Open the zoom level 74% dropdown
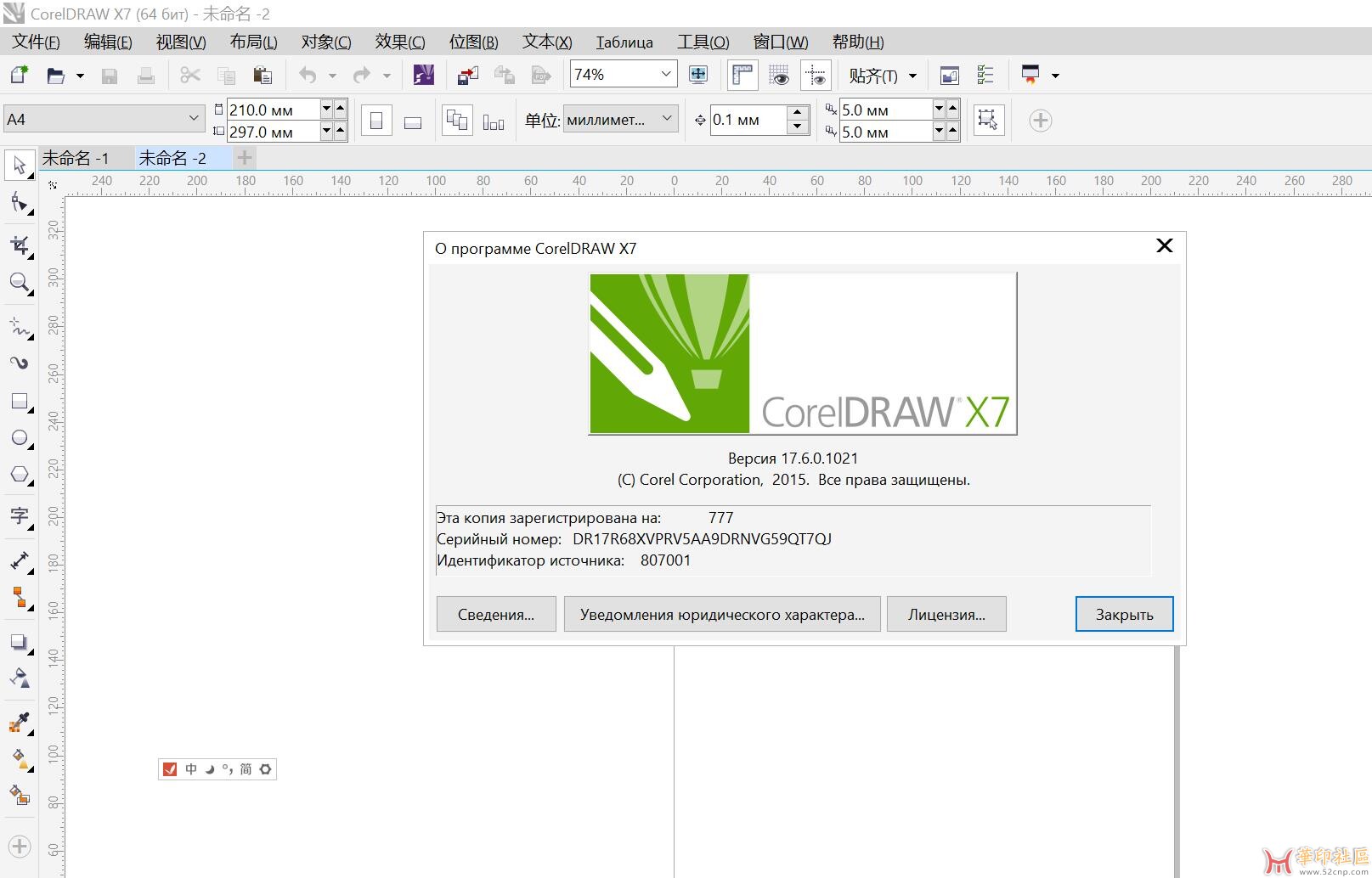1372x878 pixels. (666, 75)
